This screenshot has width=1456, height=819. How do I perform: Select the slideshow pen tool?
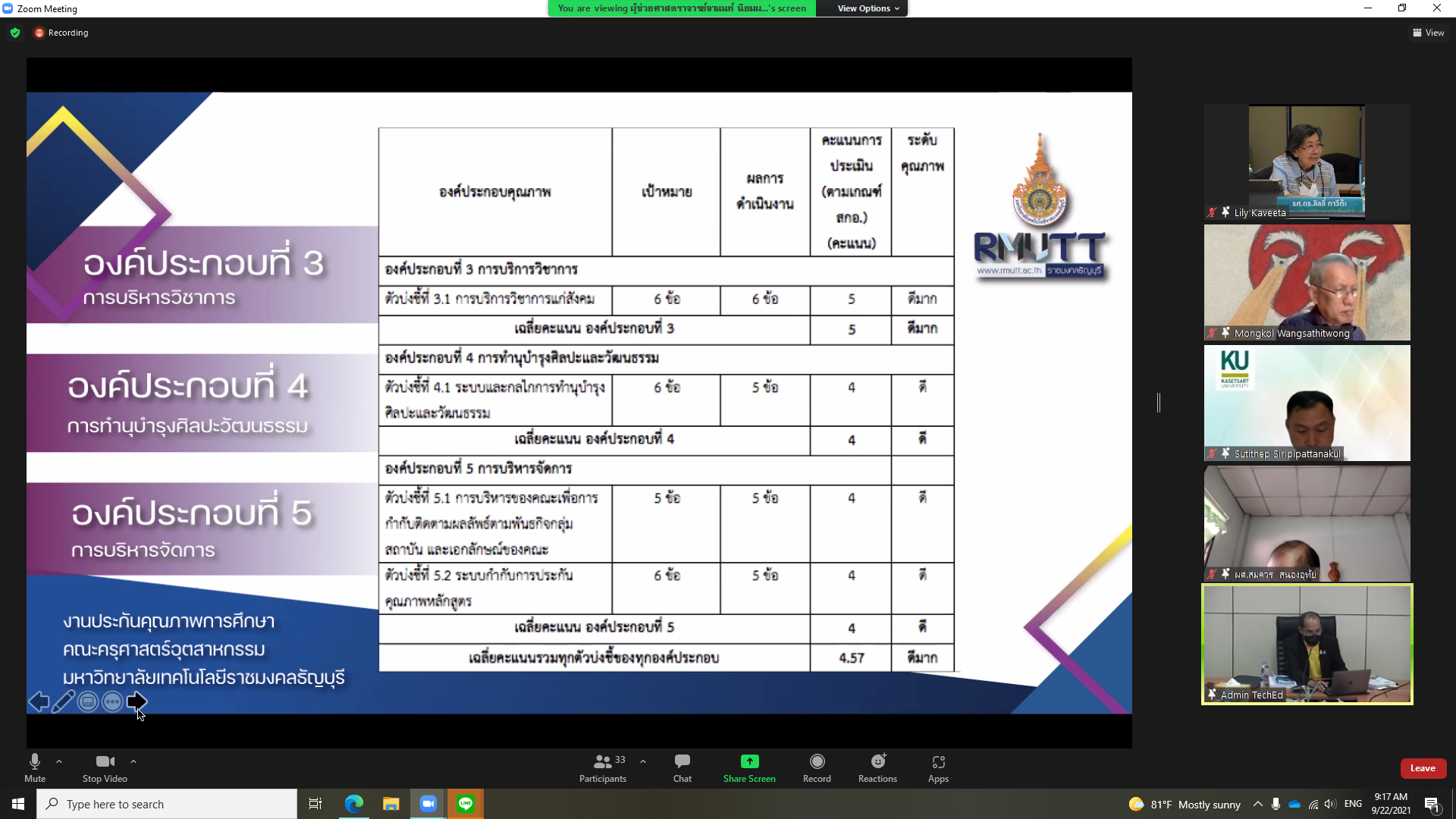63,701
